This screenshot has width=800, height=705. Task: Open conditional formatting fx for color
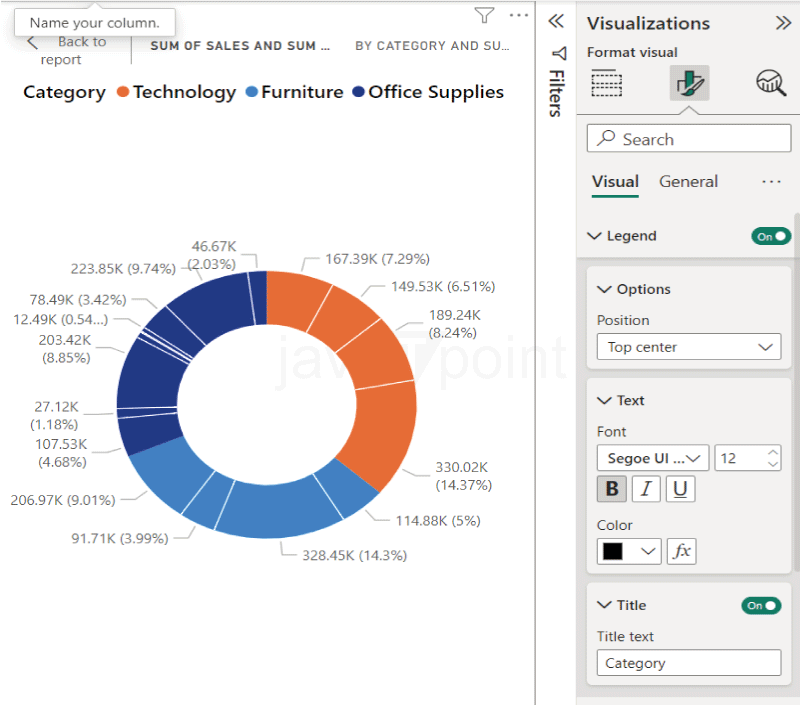point(682,551)
